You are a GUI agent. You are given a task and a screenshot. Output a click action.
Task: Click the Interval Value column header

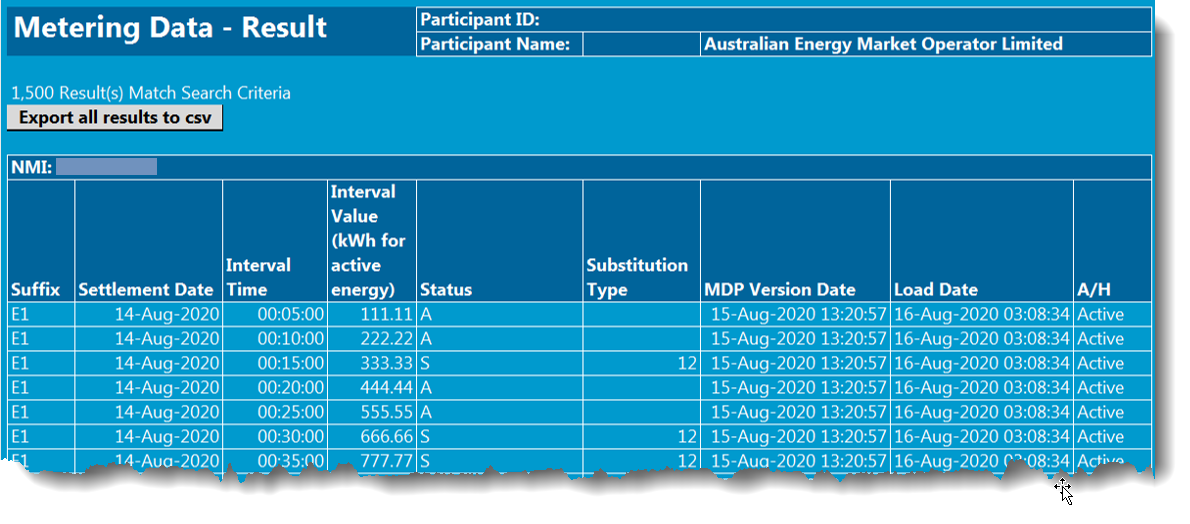coord(364,241)
